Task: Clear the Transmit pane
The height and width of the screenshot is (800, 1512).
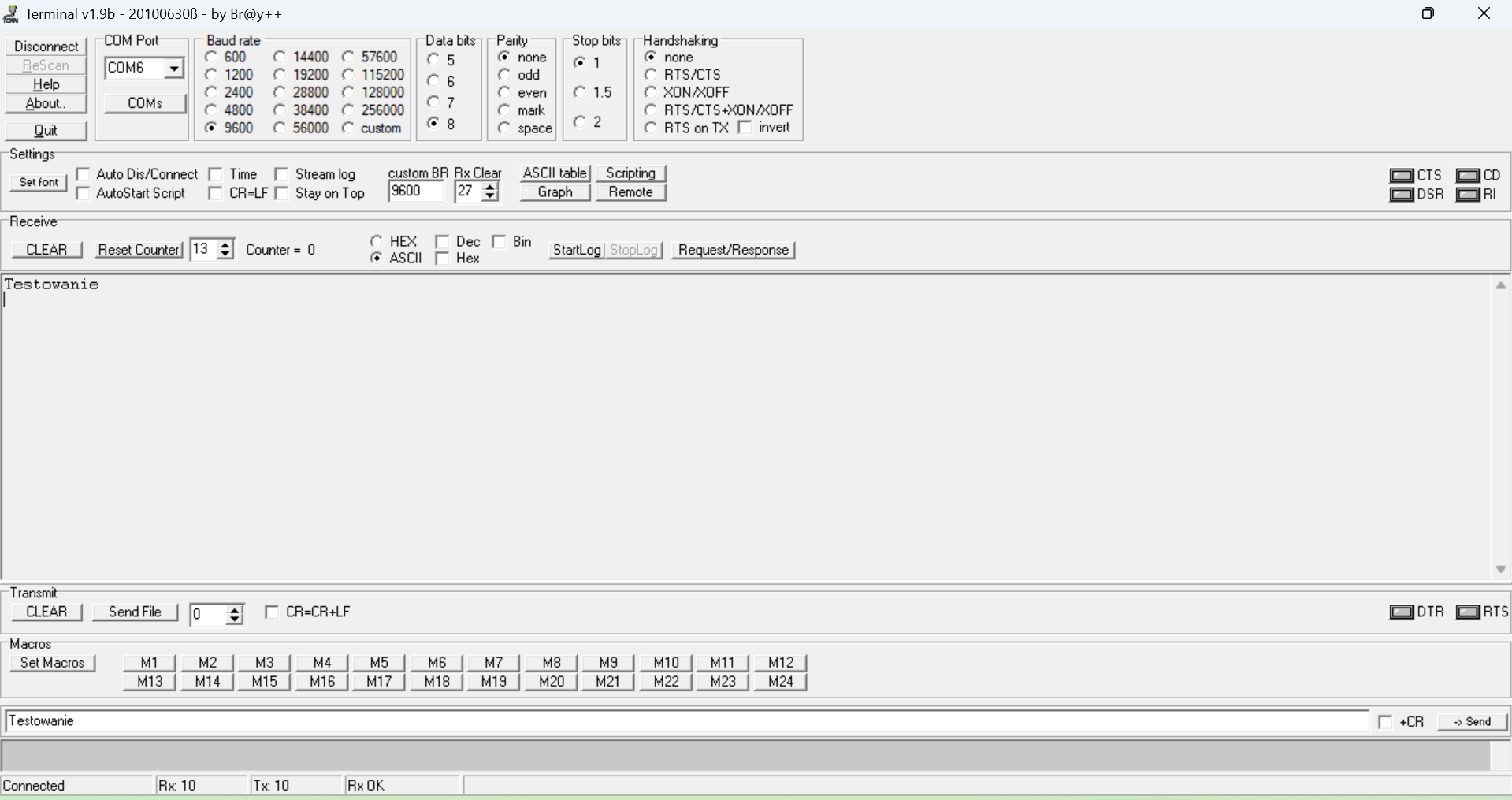Action: coord(47,612)
